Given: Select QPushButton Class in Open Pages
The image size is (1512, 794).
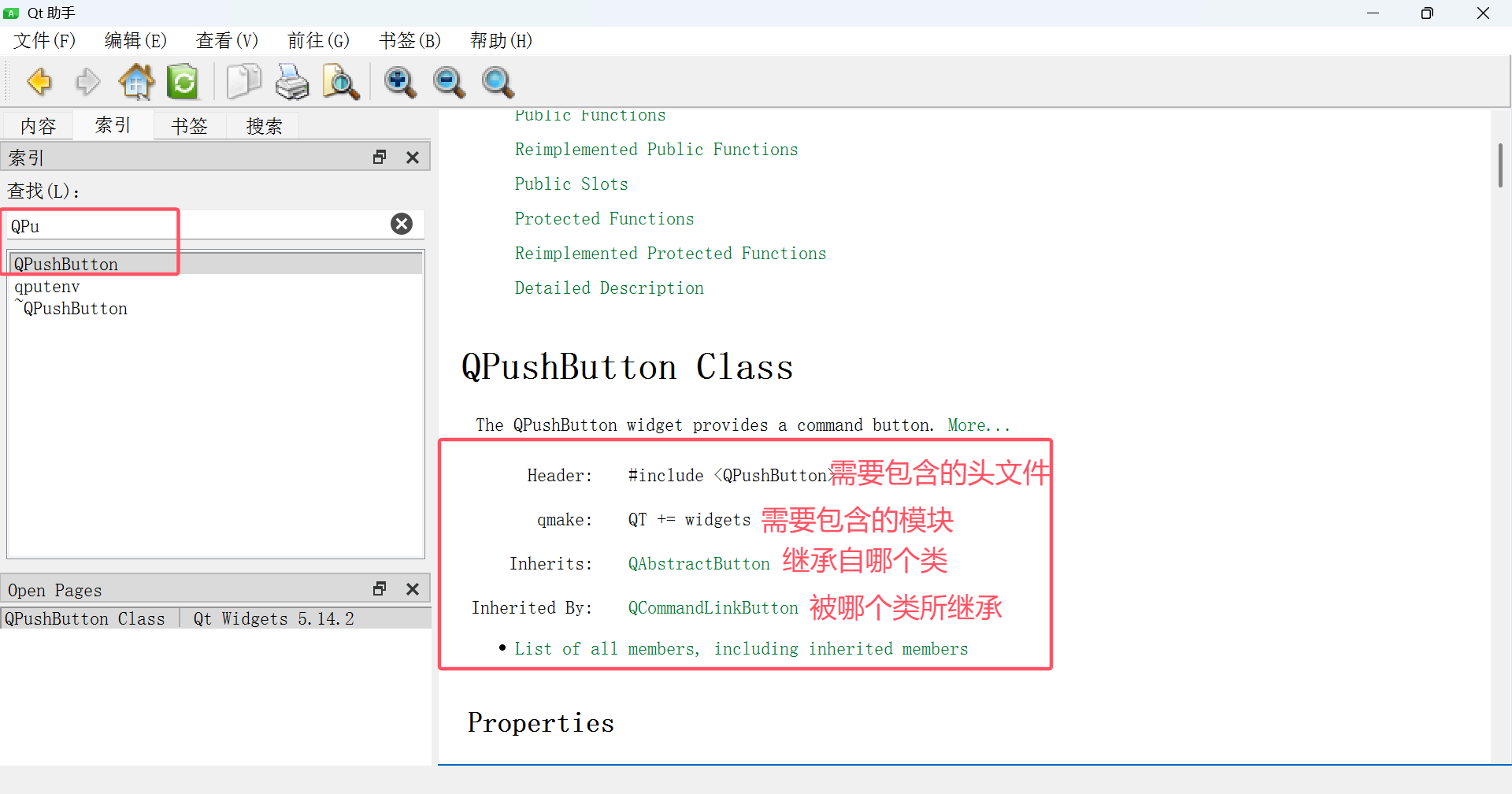Looking at the screenshot, I should click(85, 618).
